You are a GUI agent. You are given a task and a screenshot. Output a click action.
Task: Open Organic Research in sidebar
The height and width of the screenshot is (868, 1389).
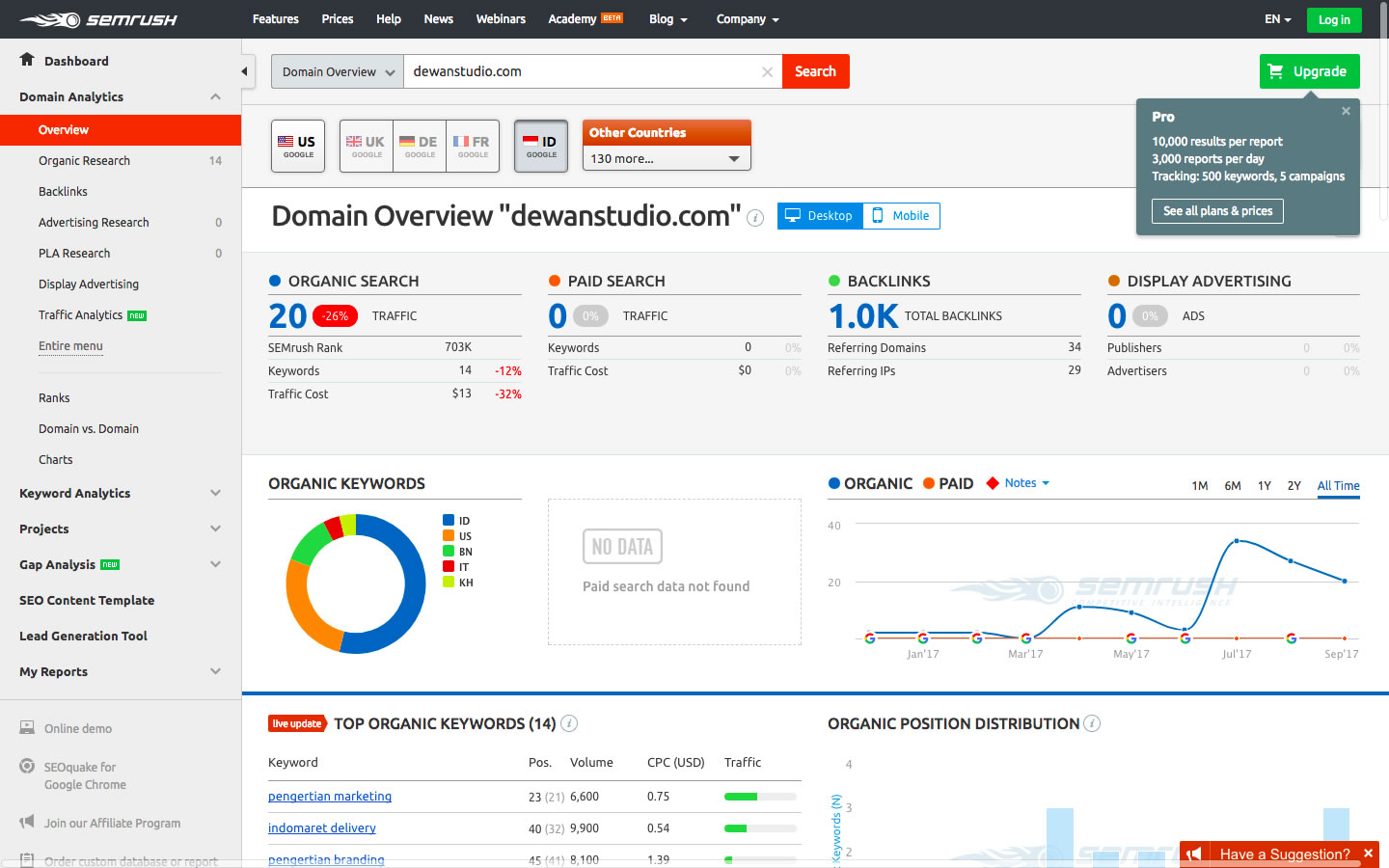[x=84, y=161]
